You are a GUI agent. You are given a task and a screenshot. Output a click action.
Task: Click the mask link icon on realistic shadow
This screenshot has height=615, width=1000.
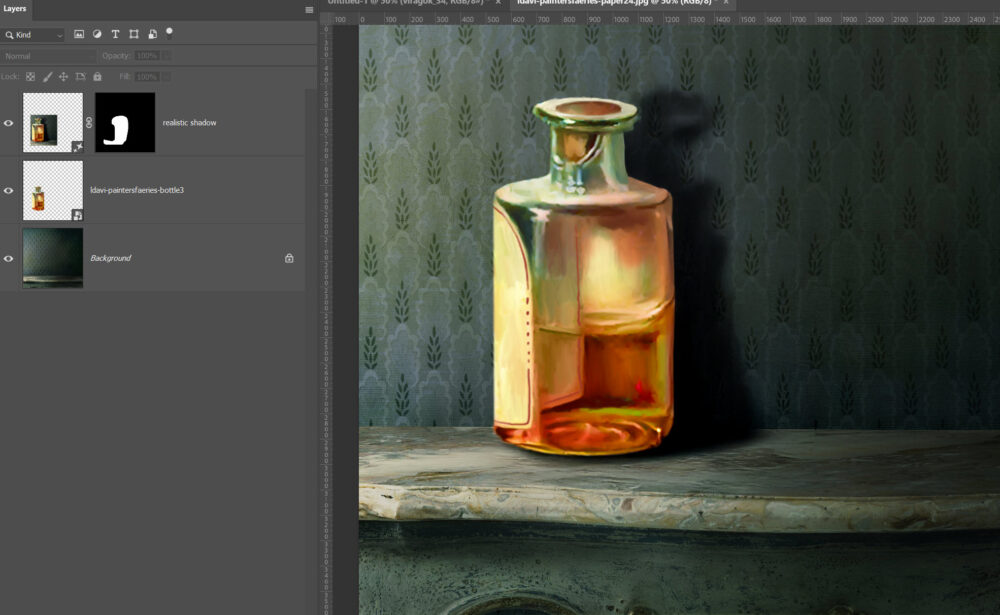coord(89,122)
